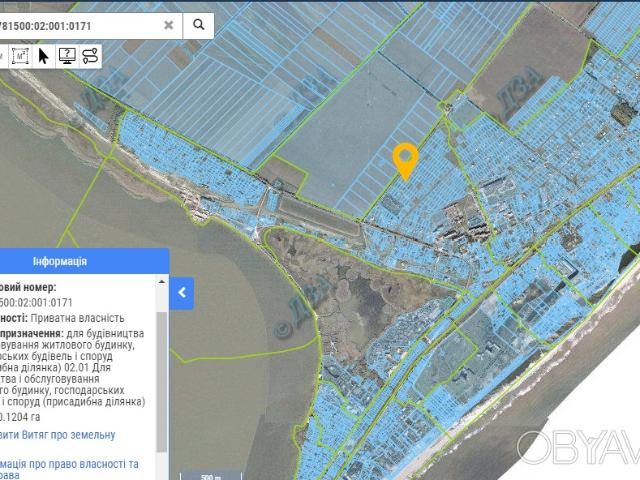The width and height of the screenshot is (640, 480).
Task: Click the Інформація panel header
Action: (60, 262)
